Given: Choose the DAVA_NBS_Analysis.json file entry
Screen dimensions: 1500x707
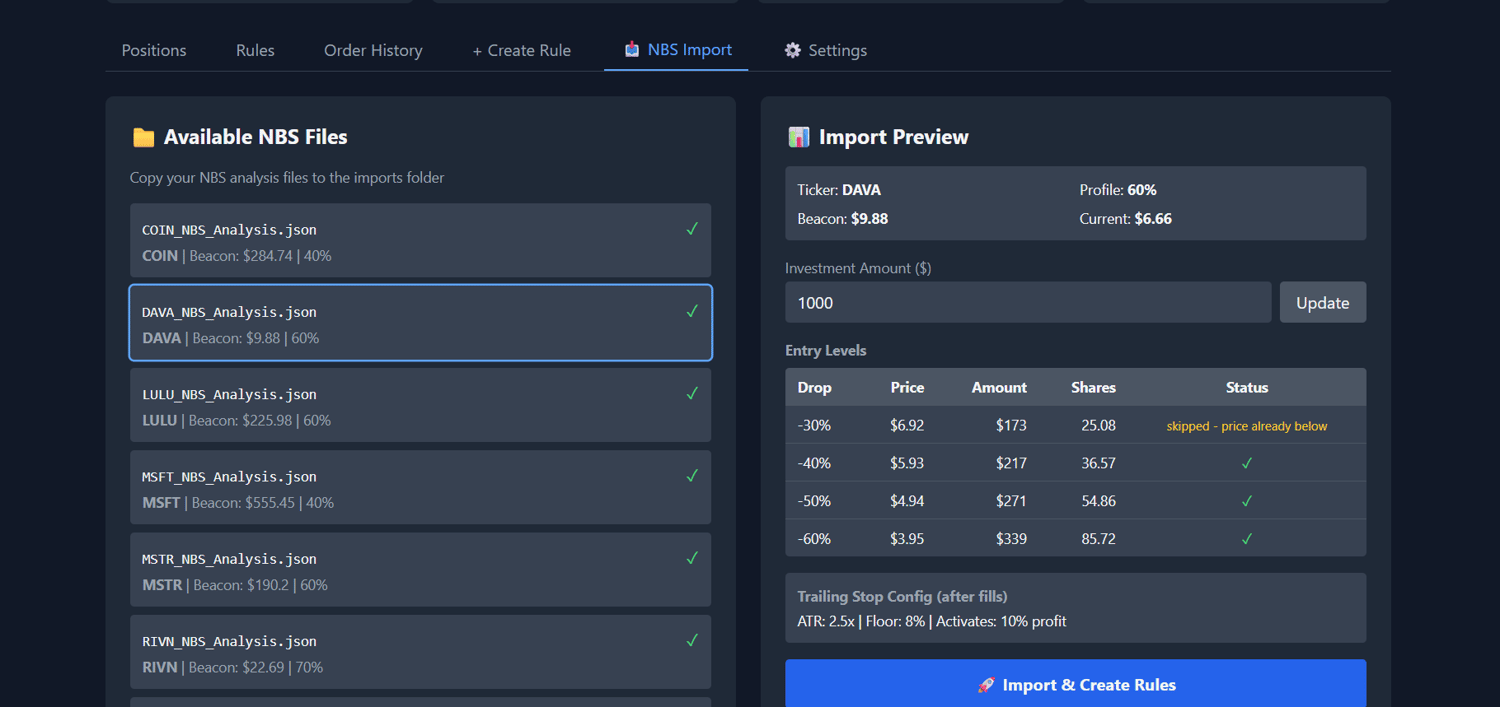Looking at the screenshot, I should [x=420, y=324].
